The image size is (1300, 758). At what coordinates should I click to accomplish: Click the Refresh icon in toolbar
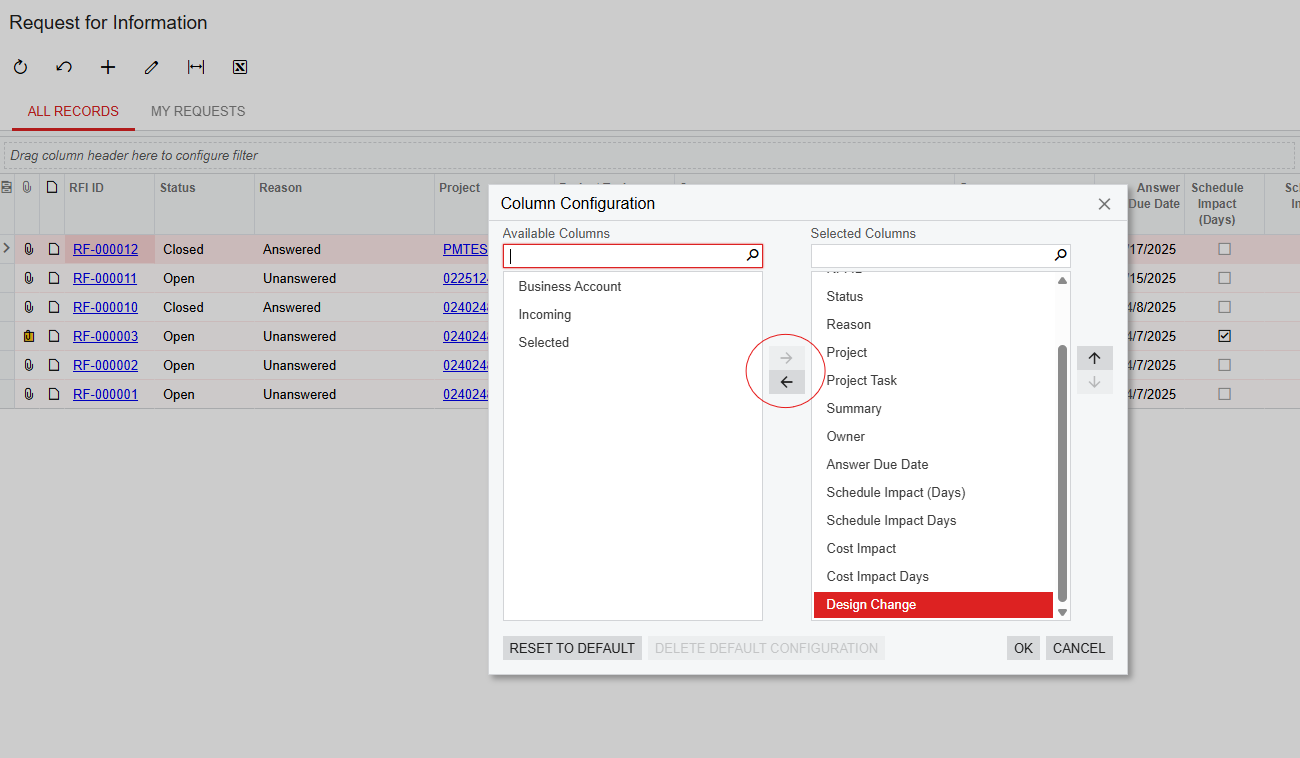pos(20,67)
